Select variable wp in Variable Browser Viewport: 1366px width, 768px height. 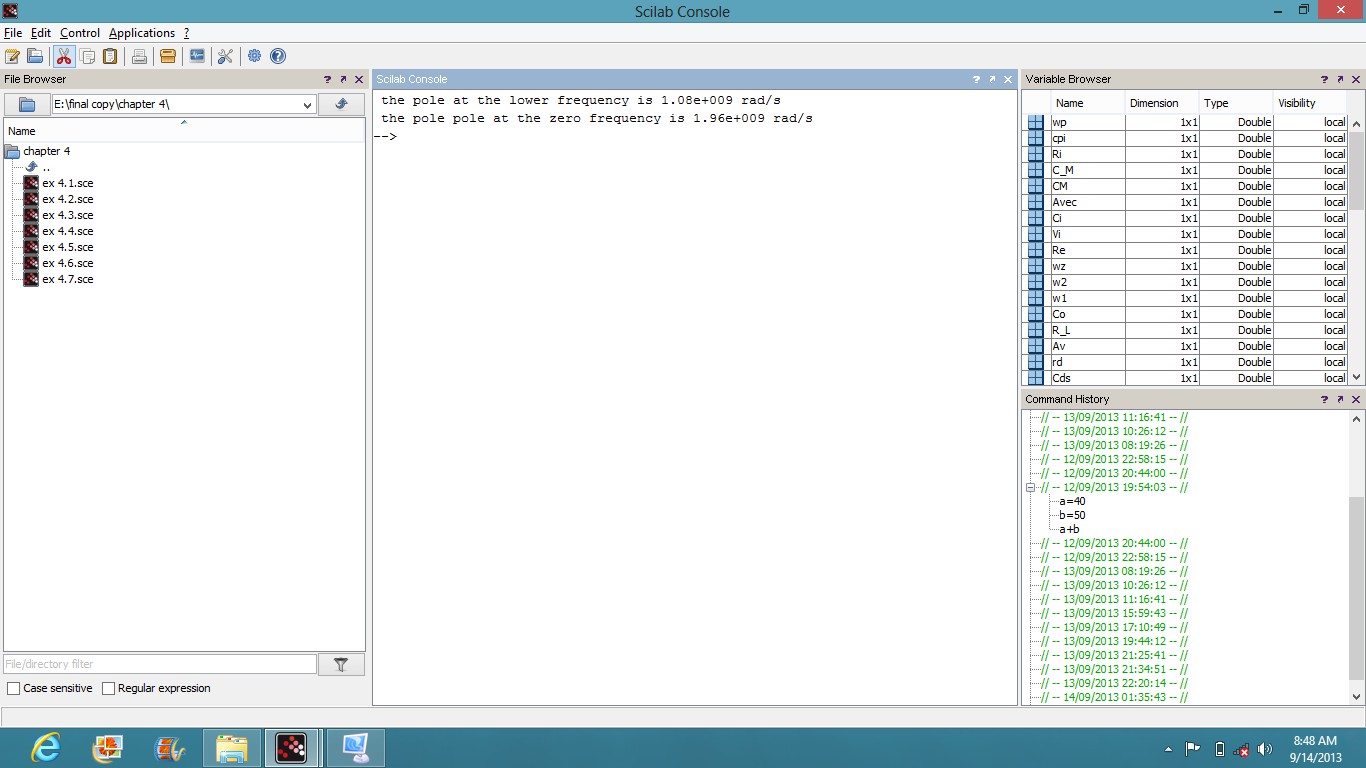coord(1186,122)
